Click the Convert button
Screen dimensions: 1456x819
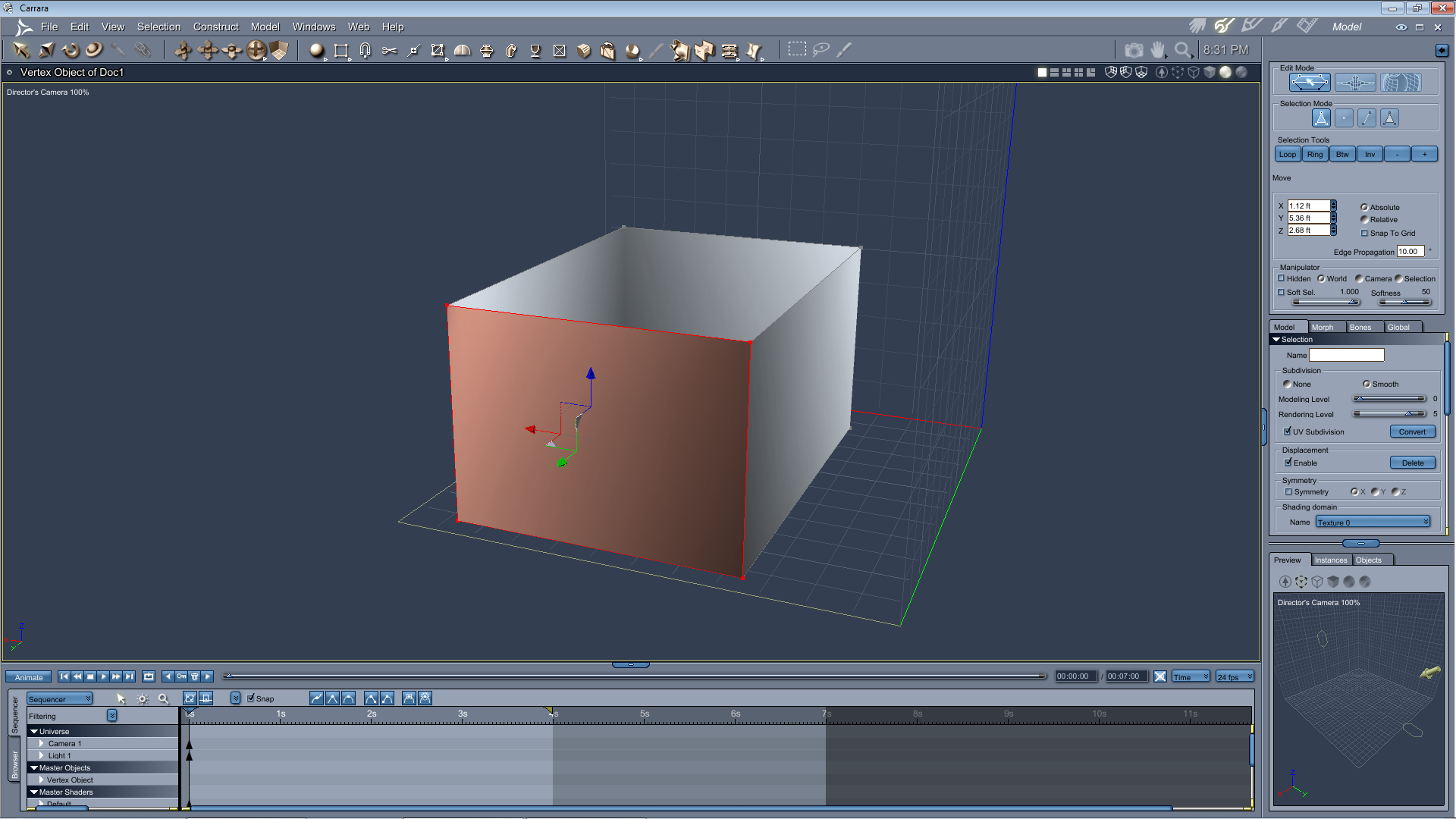pyautogui.click(x=1412, y=431)
